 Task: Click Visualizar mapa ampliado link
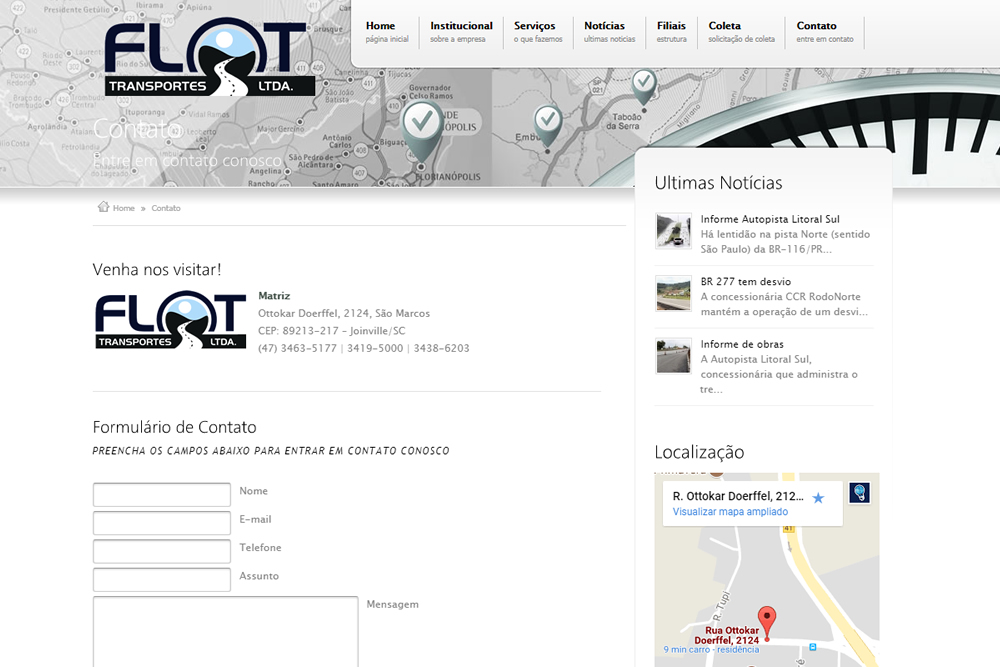(730, 511)
